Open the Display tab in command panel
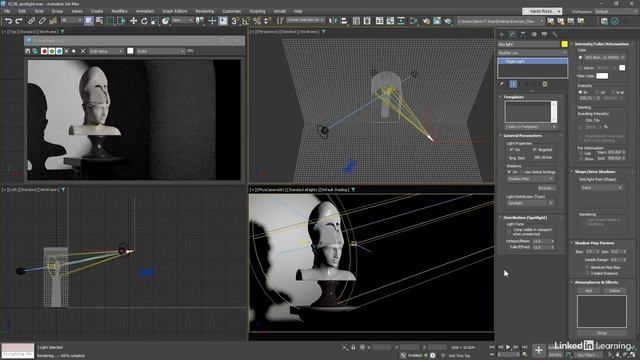Viewport: 640px width, 360px height. click(x=544, y=35)
